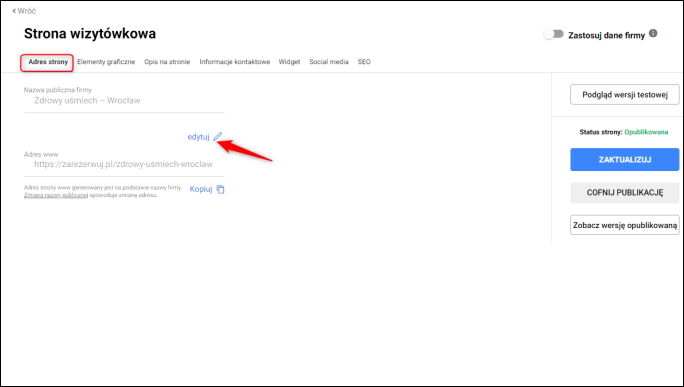Click the Strona wizytówkowa heading
Image resolution: width=684 pixels, height=387 pixels.
coord(90,34)
